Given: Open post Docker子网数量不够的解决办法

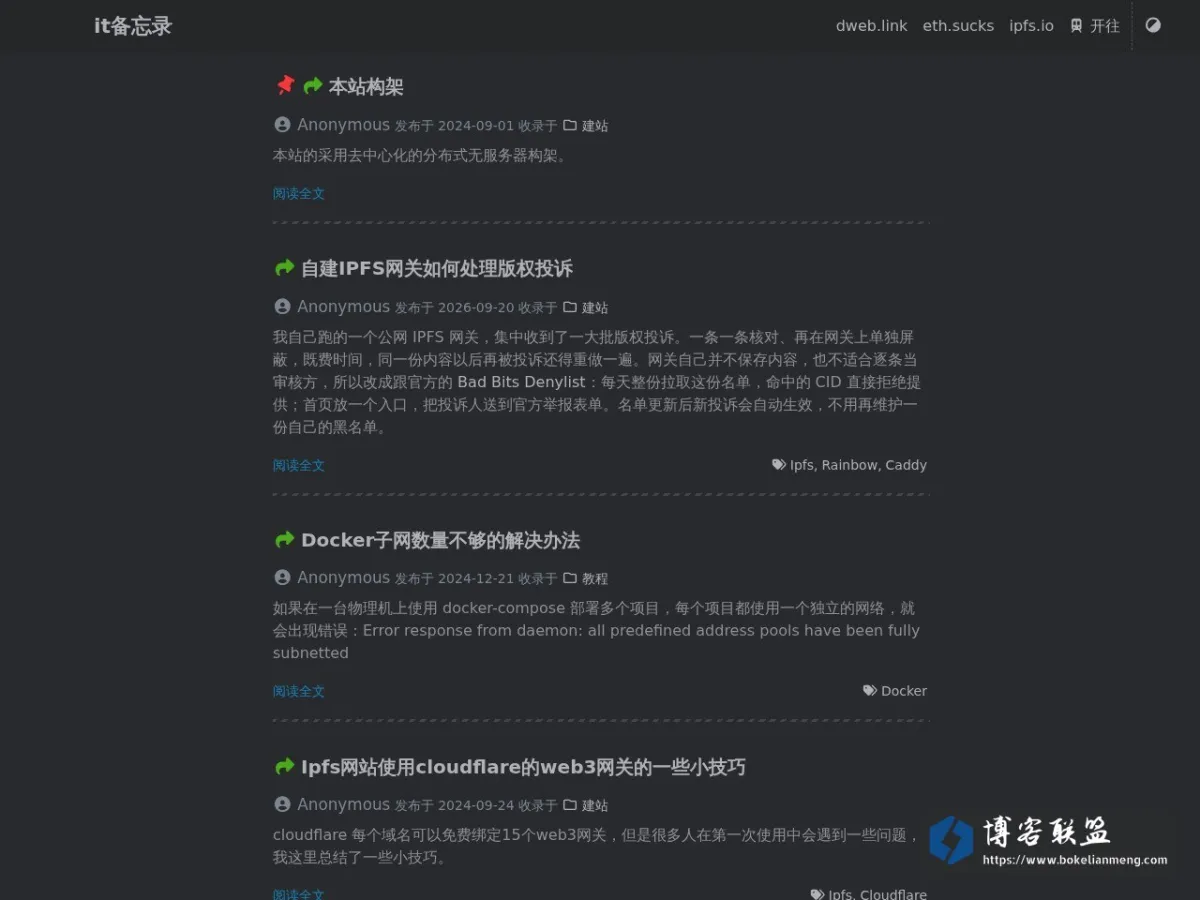Looking at the screenshot, I should point(440,541).
